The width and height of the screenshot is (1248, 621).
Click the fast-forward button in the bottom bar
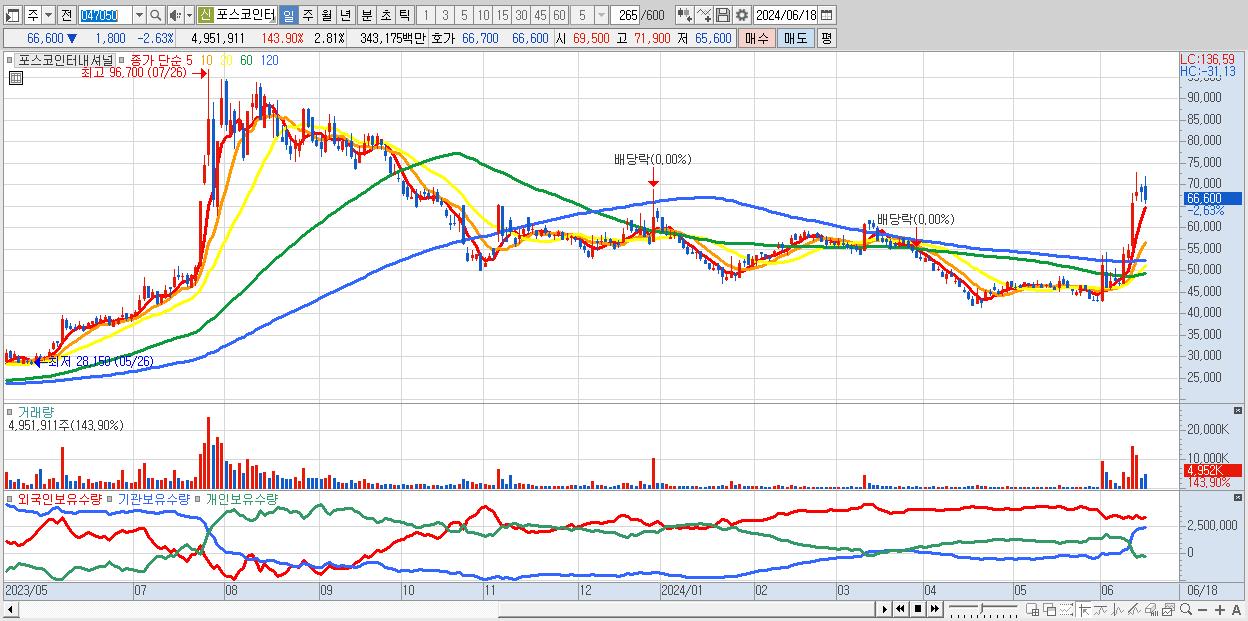(x=934, y=609)
